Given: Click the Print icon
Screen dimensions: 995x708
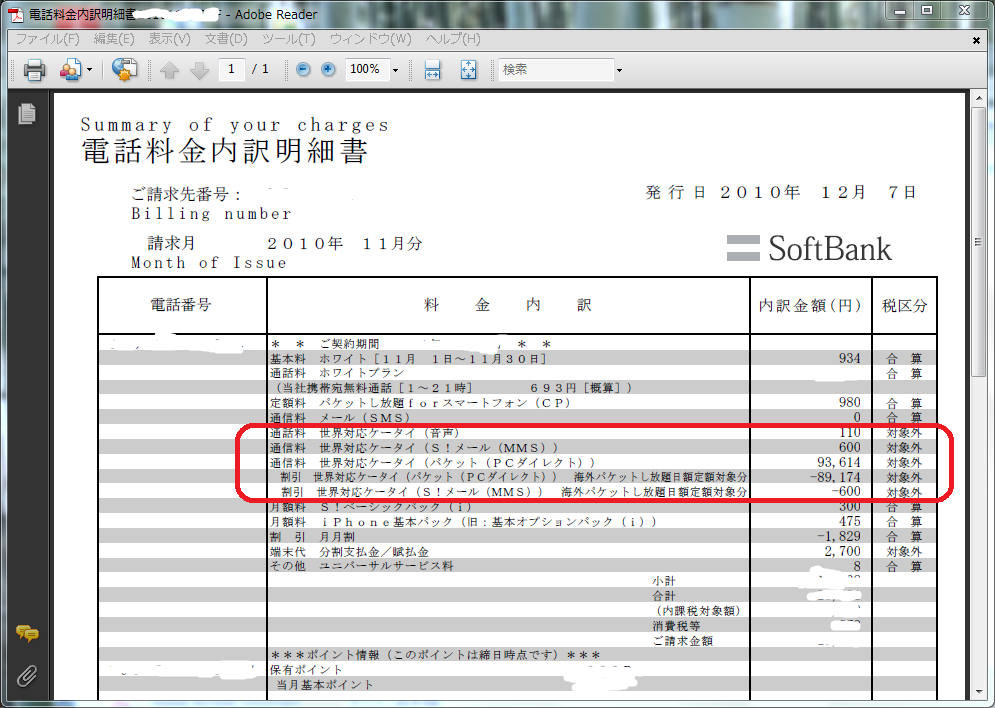Looking at the screenshot, I should 34,69.
